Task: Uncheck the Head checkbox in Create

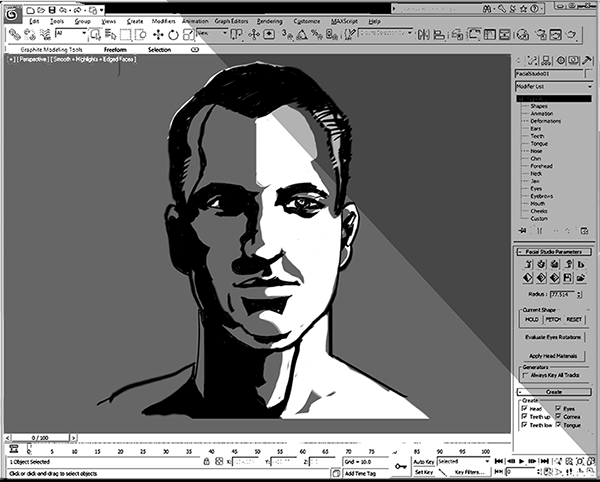Action: pos(525,408)
